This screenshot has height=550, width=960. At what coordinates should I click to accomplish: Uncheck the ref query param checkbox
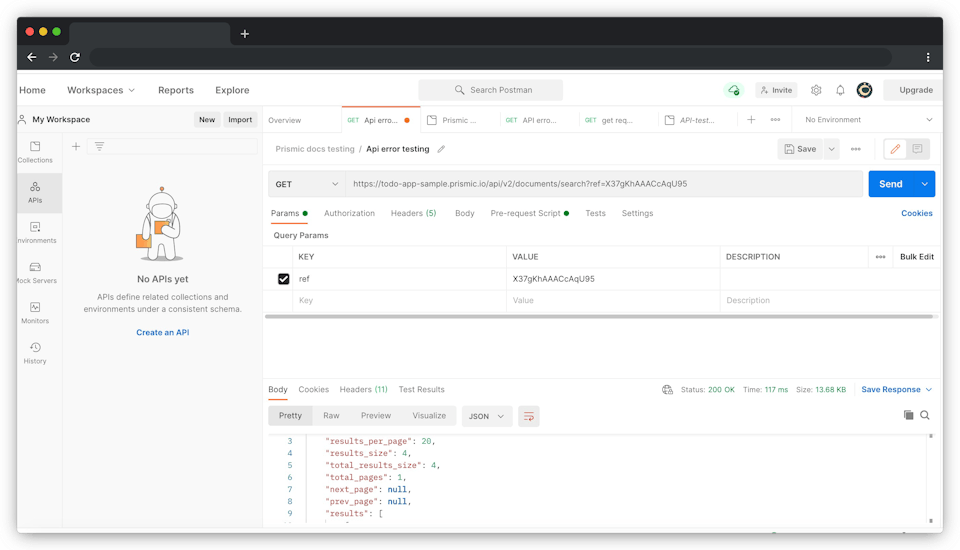[283, 279]
